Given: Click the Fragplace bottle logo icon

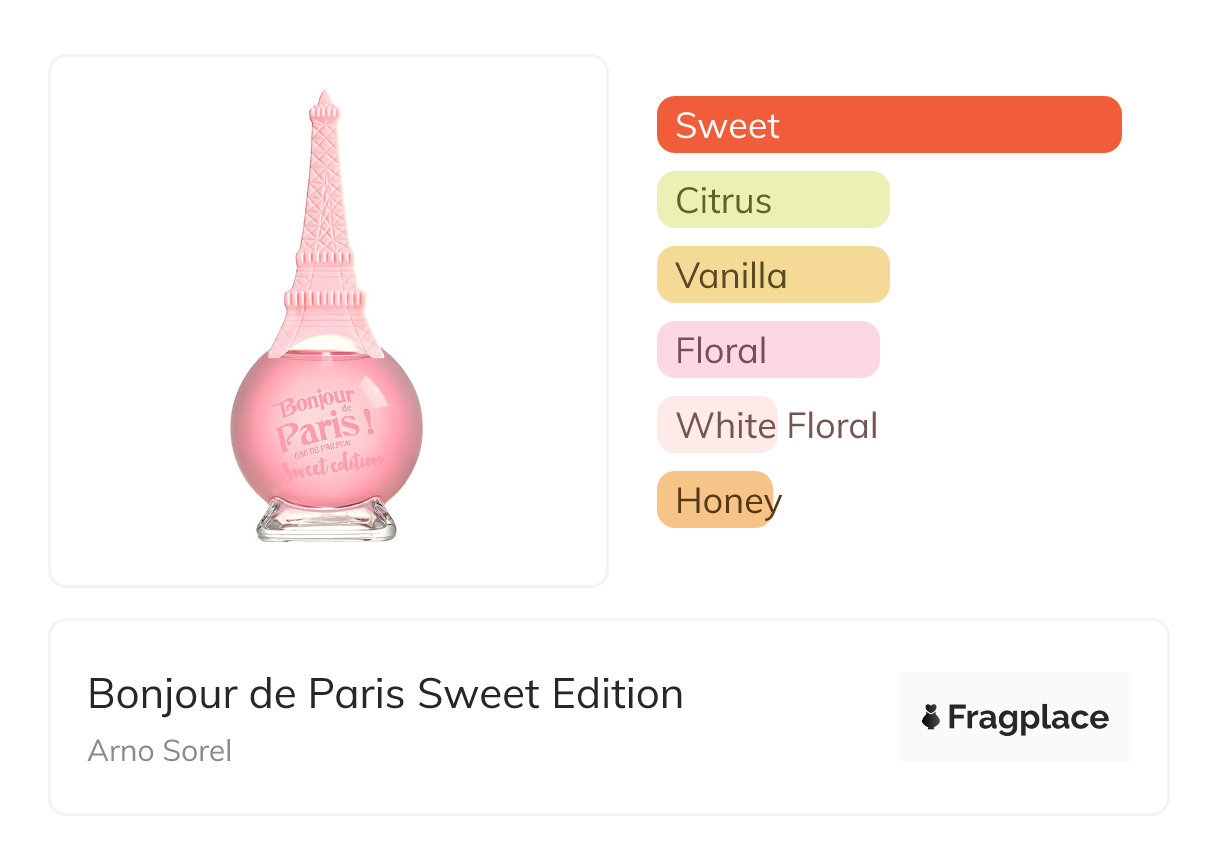Looking at the screenshot, I should (x=931, y=717).
